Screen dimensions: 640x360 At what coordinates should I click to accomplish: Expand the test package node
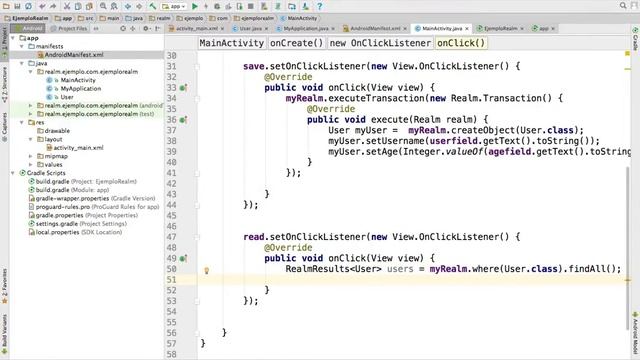(x=30, y=114)
